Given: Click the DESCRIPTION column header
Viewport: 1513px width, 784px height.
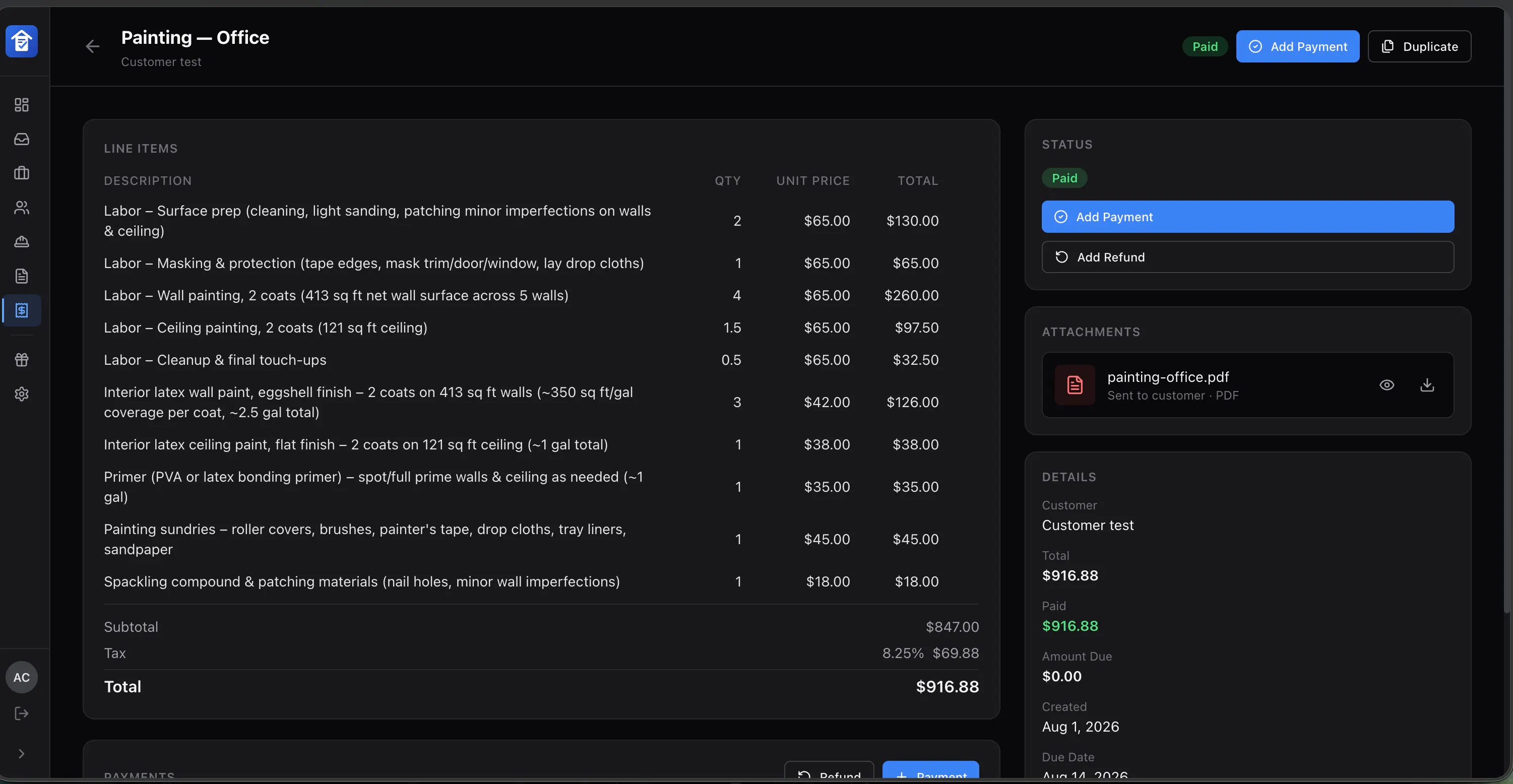Looking at the screenshot, I should pos(148,181).
